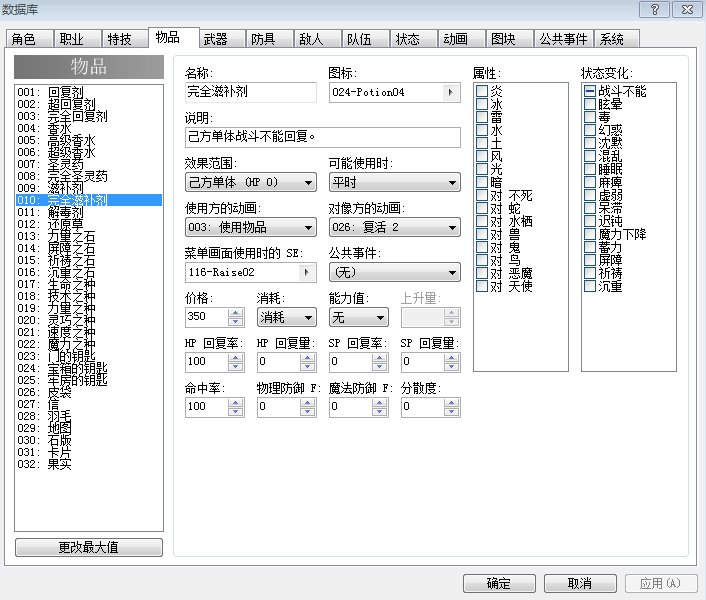Check the 对 不死 attribute checkbox
The image size is (706, 600).
[x=482, y=195]
